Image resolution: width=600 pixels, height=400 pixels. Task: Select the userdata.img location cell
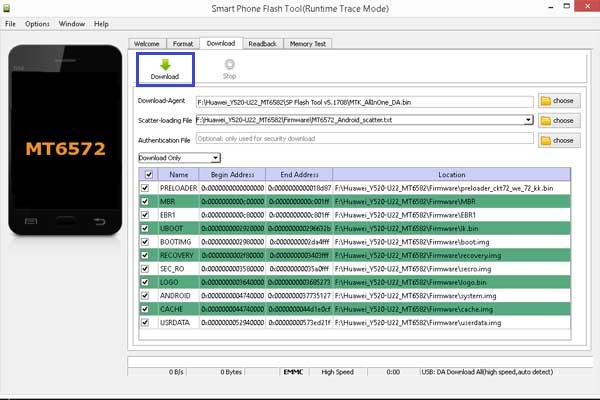[x=452, y=322]
